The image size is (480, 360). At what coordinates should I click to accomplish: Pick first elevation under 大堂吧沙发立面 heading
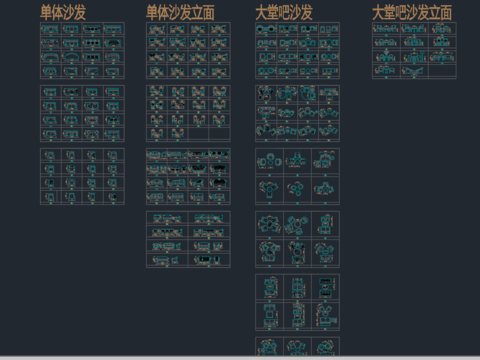(386, 29)
